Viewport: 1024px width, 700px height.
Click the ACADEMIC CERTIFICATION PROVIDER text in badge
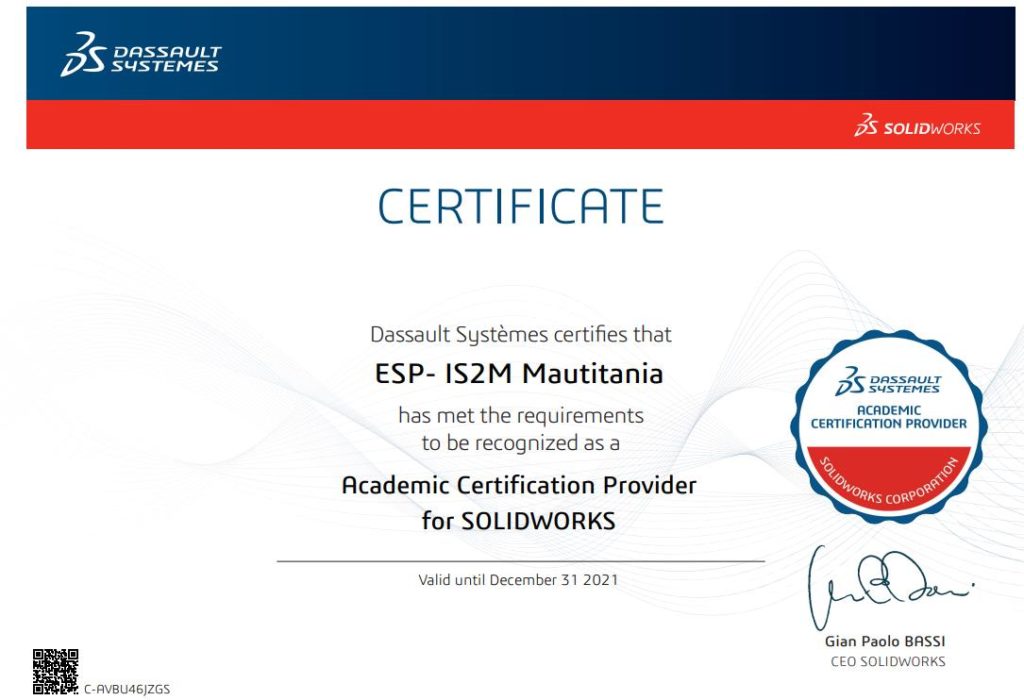[888, 416]
